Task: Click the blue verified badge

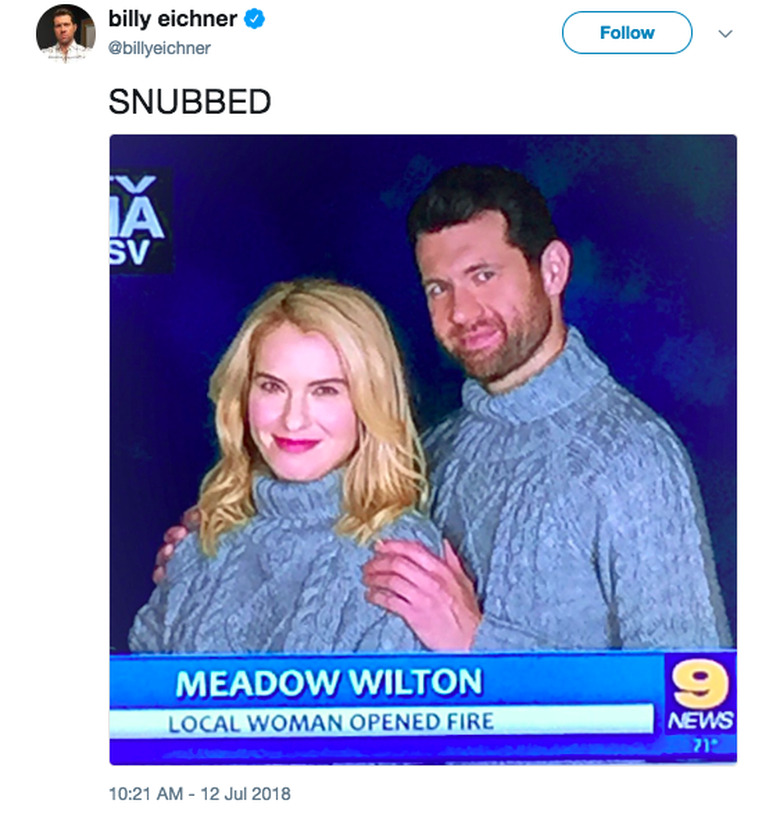Action: [x=255, y=19]
